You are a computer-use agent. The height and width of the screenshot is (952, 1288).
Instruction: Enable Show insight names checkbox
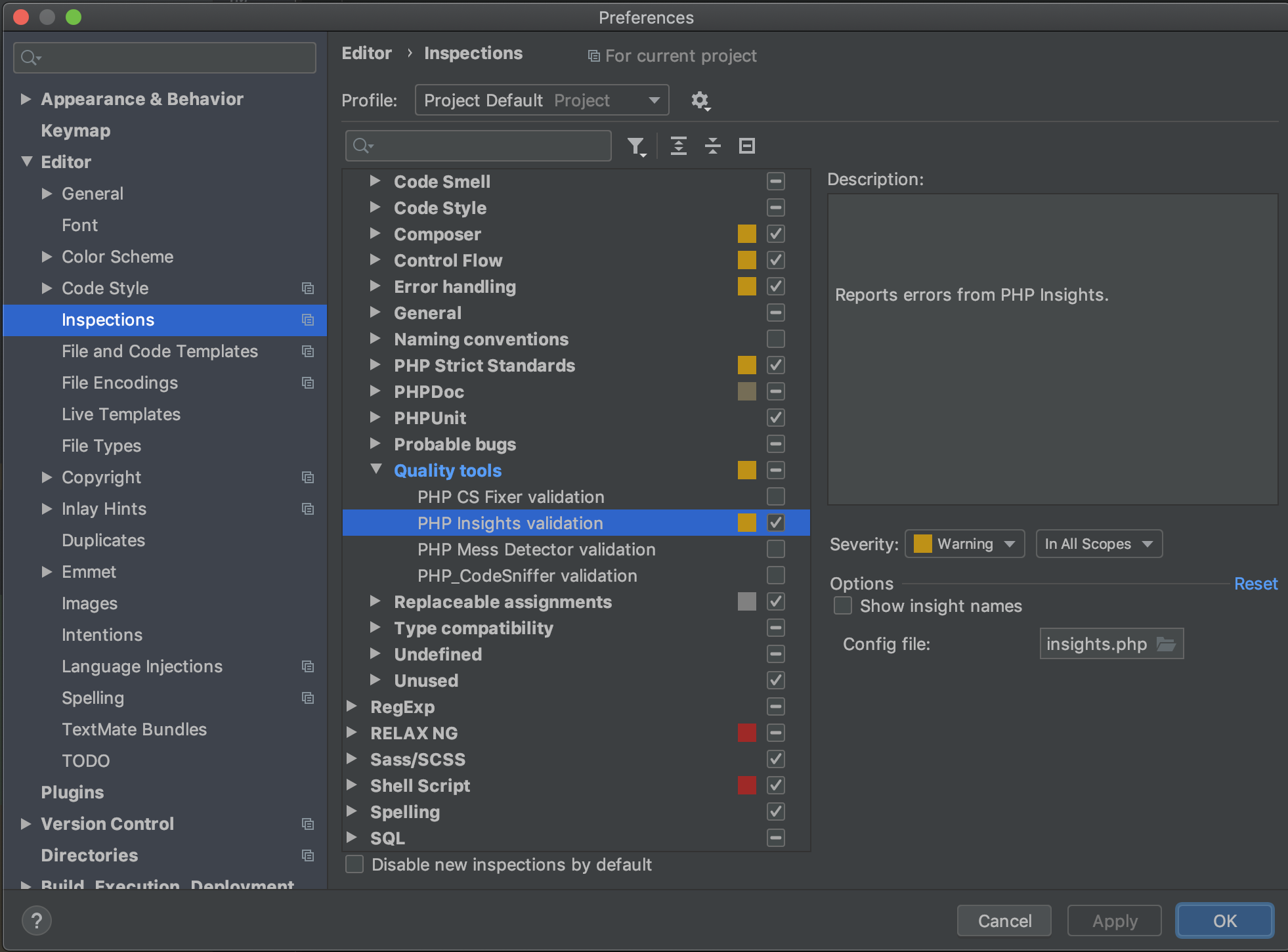[843, 605]
